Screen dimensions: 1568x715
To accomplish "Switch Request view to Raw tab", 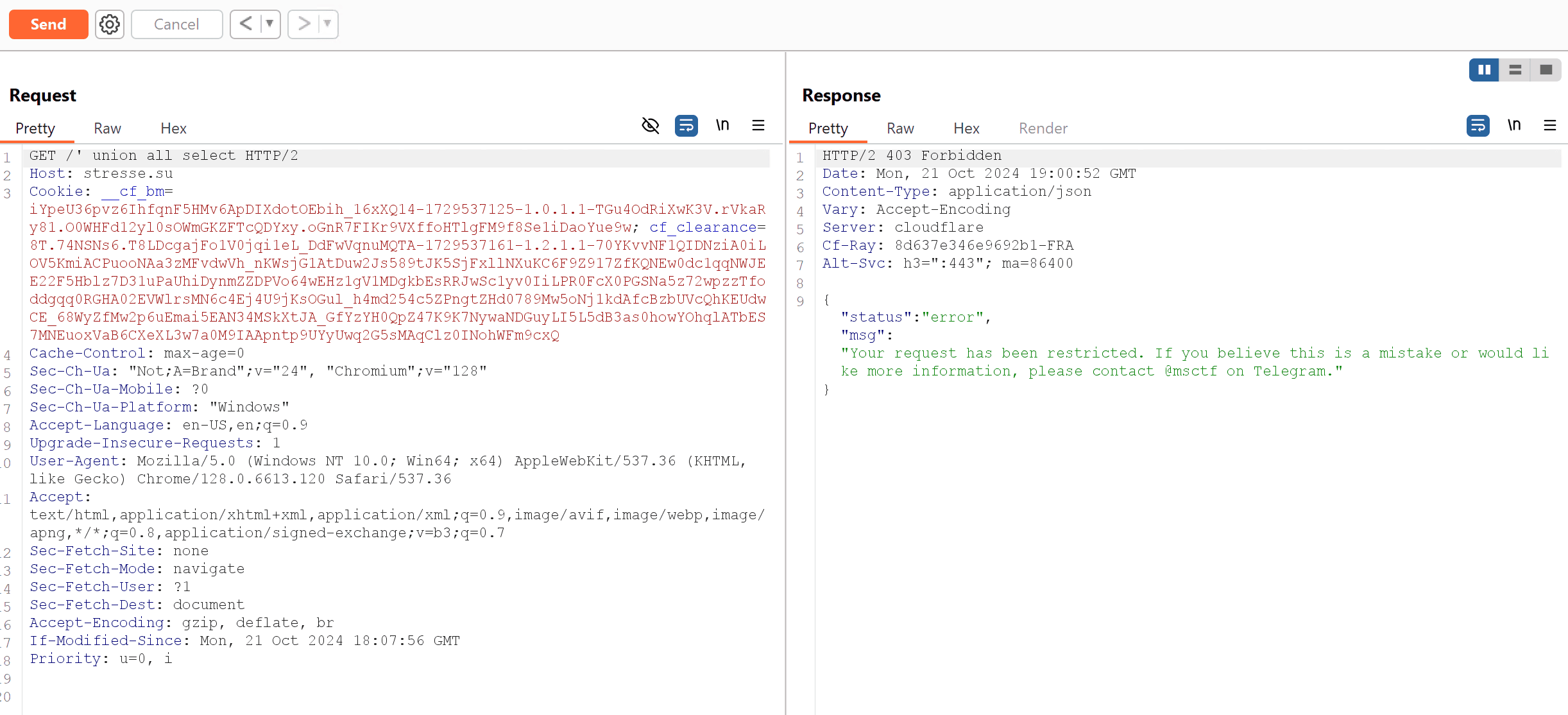I will coord(107,128).
